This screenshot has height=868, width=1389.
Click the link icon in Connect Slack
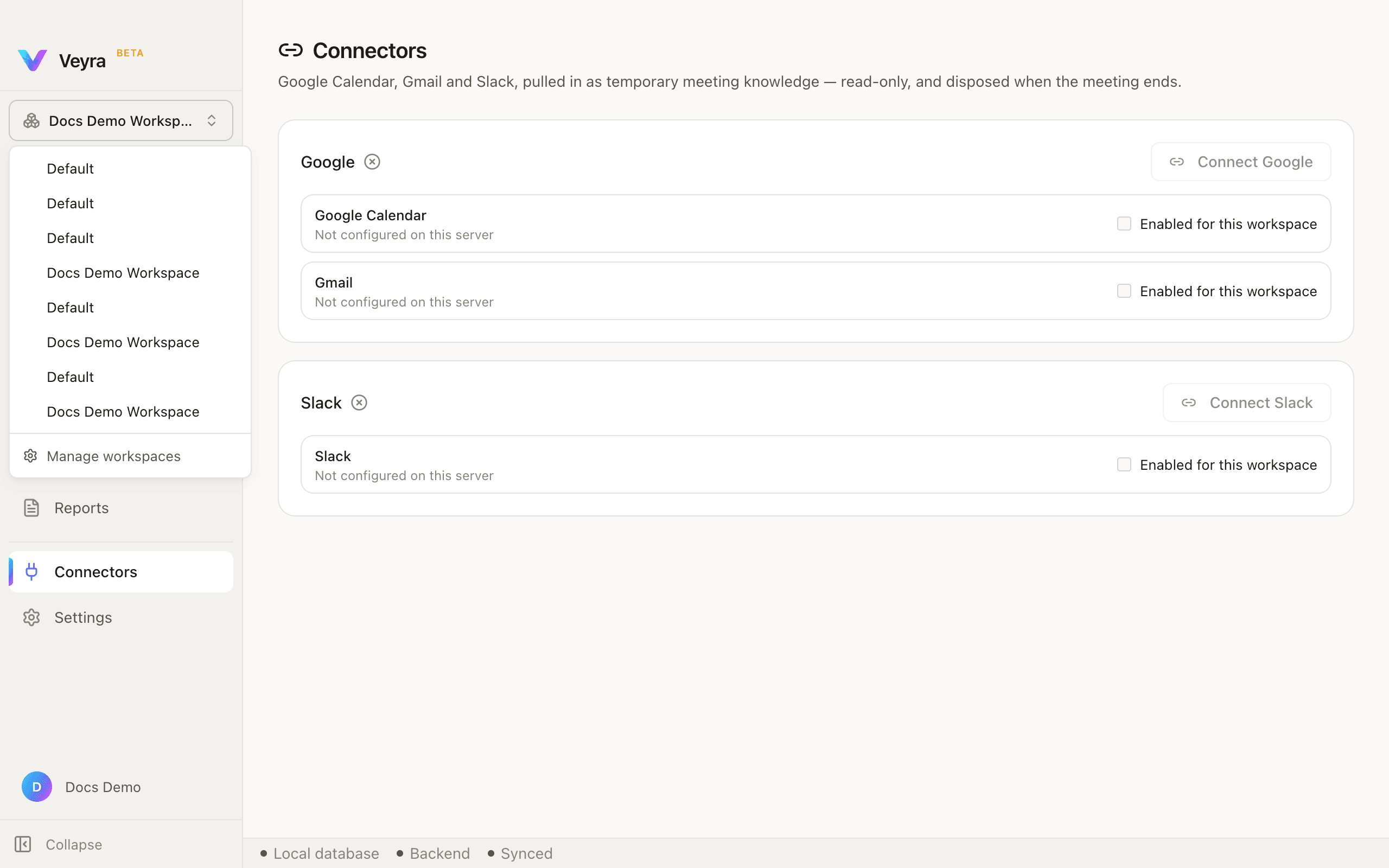[1189, 403]
